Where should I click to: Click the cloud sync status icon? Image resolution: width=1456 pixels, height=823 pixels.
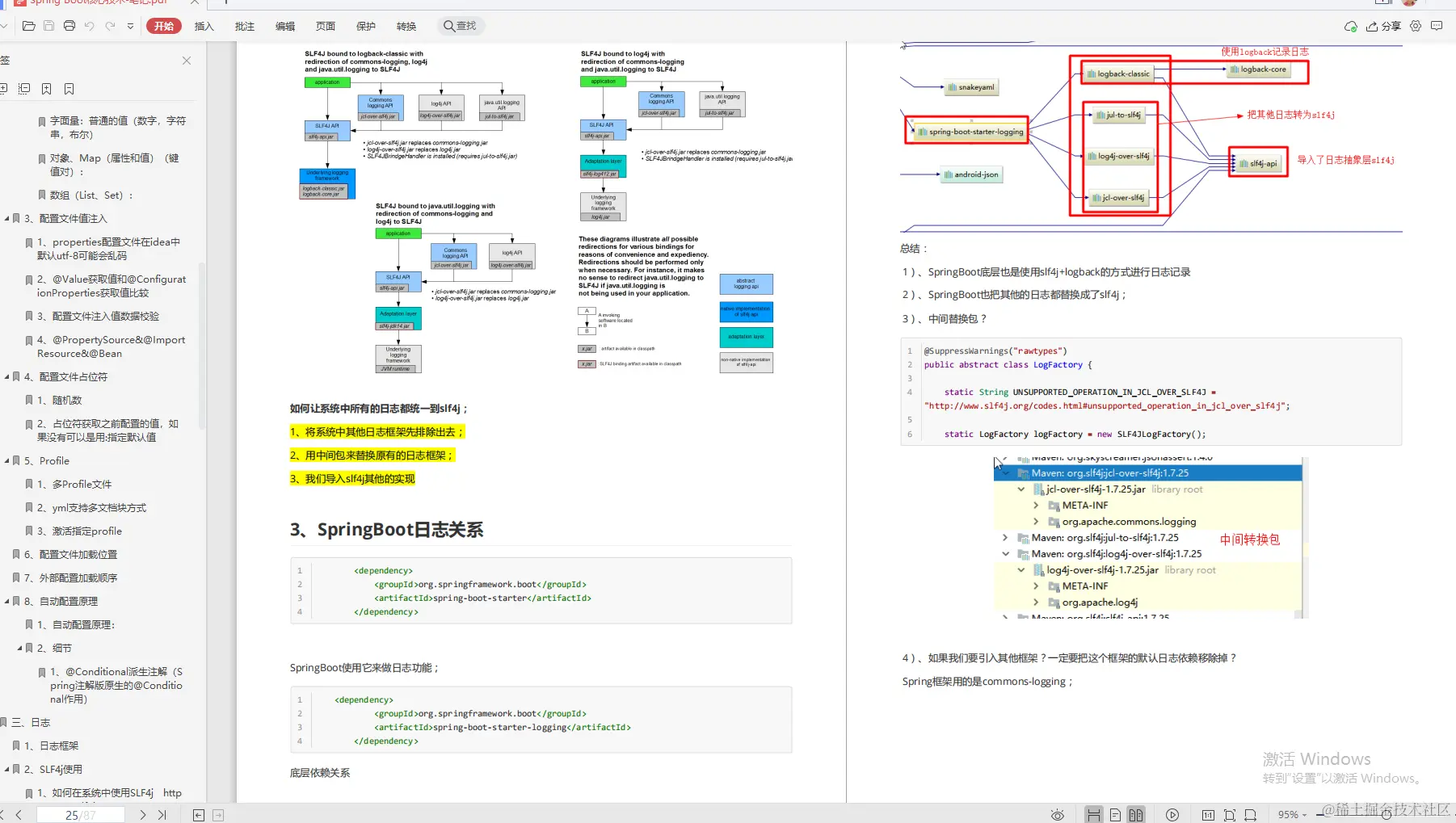click(1351, 26)
